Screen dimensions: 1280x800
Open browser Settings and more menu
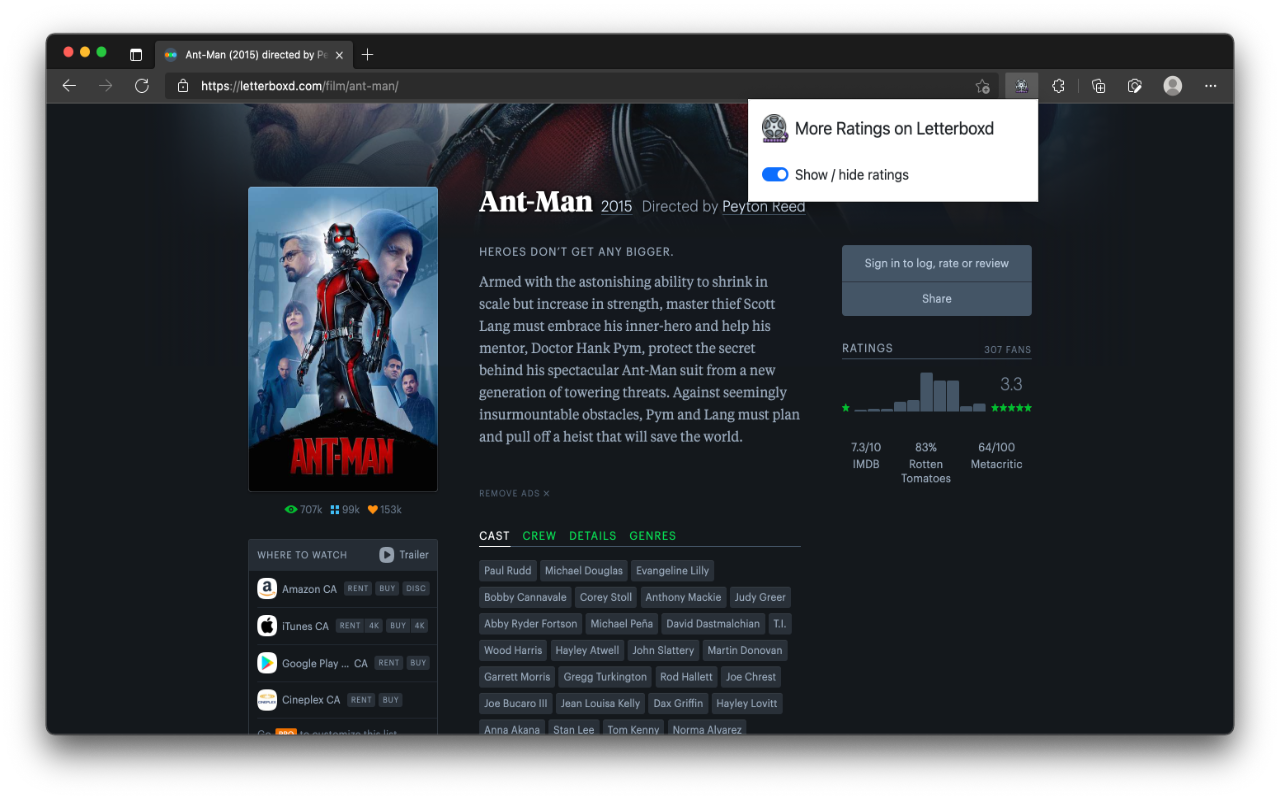[1211, 86]
